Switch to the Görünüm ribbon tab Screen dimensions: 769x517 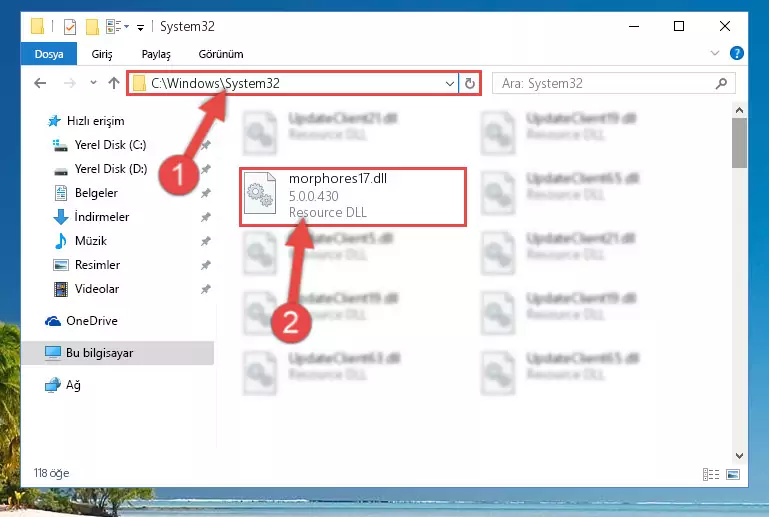(221, 54)
